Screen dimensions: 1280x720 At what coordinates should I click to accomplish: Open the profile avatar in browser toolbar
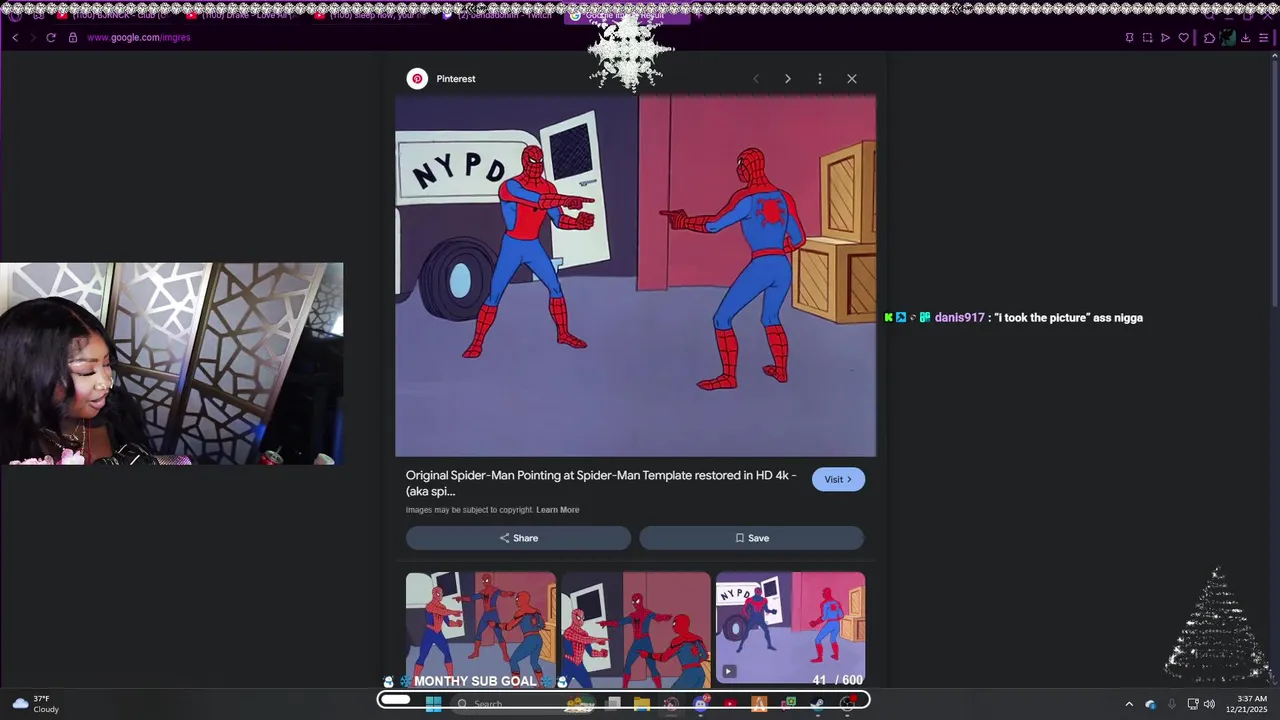click(1228, 38)
